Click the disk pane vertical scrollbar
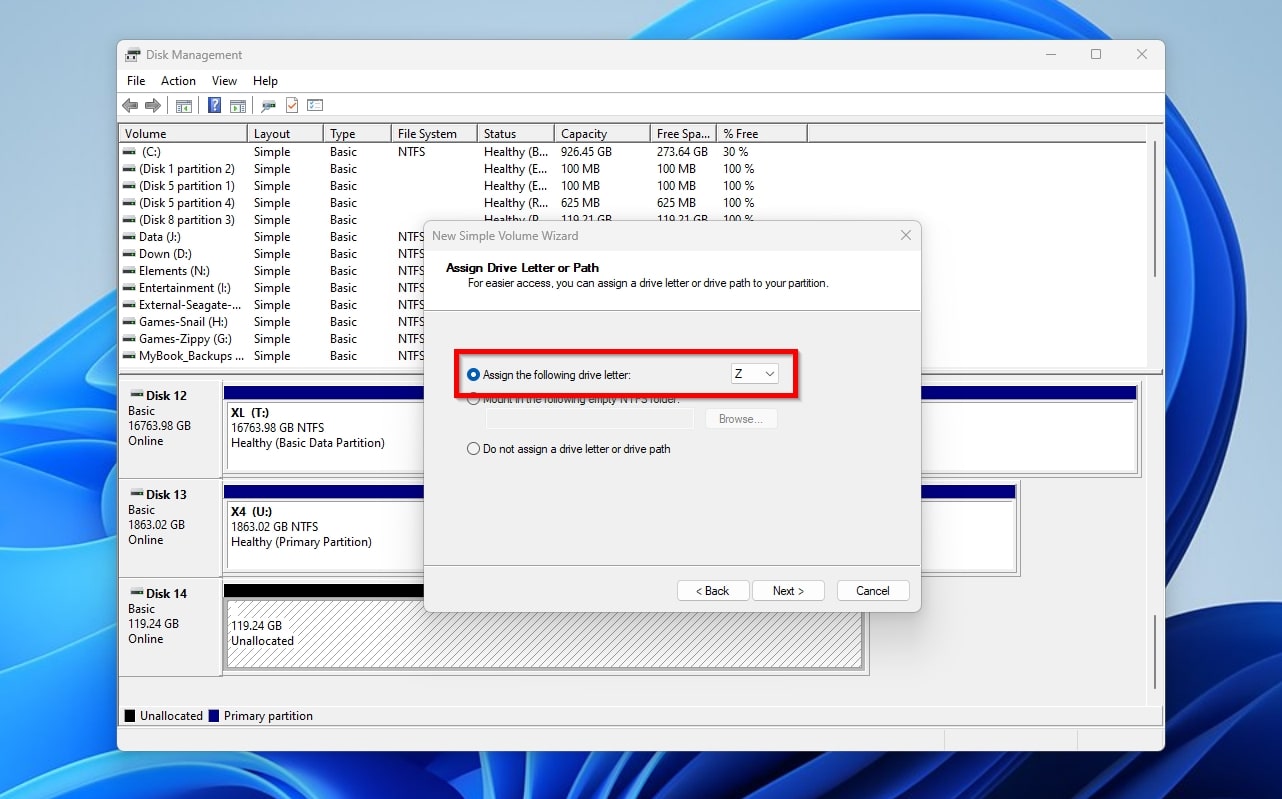The width and height of the screenshot is (1282, 799). (x=1155, y=650)
